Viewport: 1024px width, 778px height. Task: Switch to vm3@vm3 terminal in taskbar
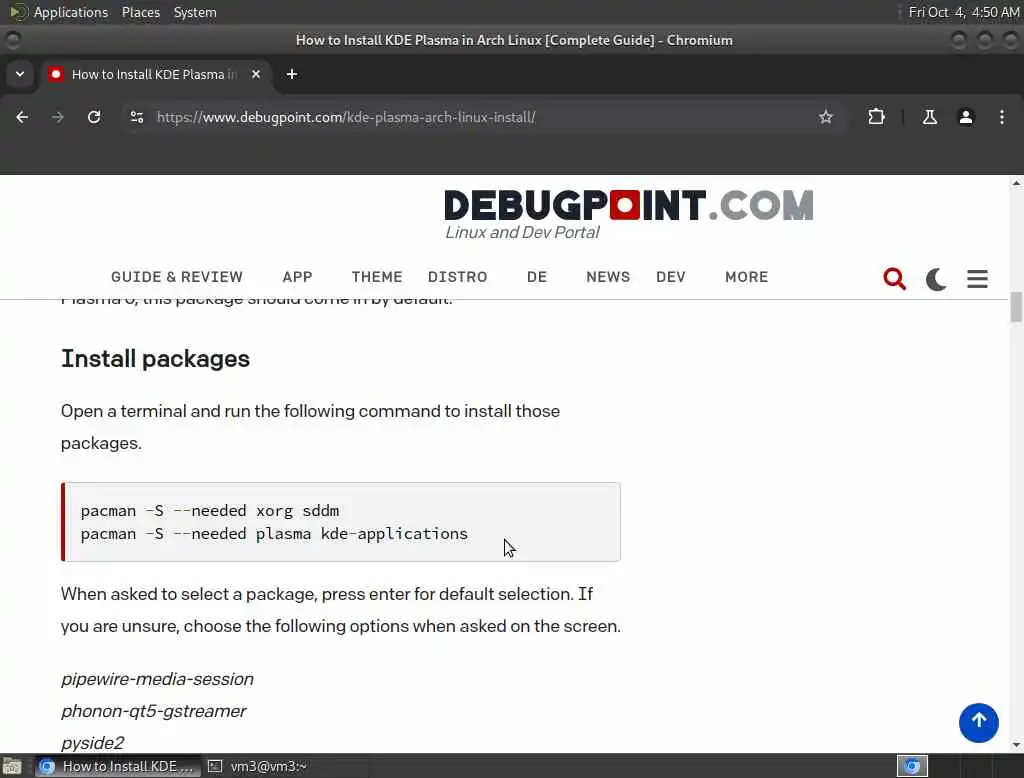point(258,766)
